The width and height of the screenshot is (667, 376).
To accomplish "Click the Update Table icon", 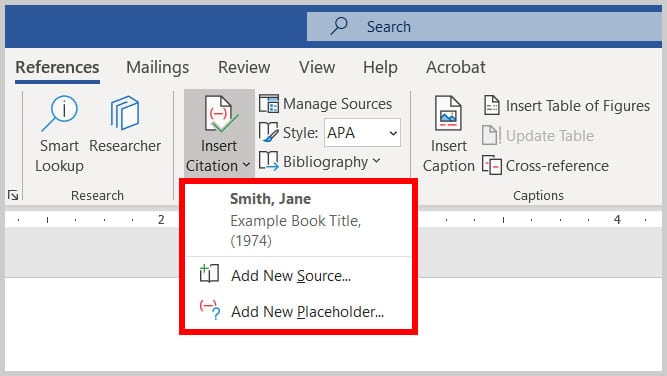I will pyautogui.click(x=490, y=135).
